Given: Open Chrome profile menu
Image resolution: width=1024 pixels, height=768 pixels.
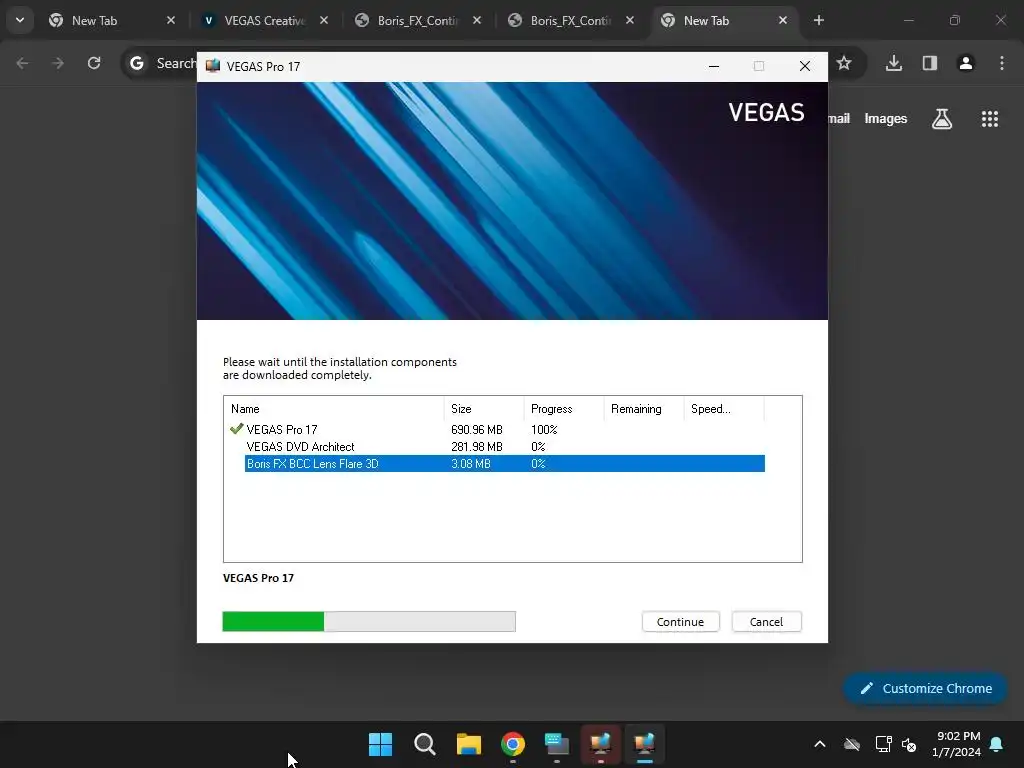Looking at the screenshot, I should coord(966,63).
